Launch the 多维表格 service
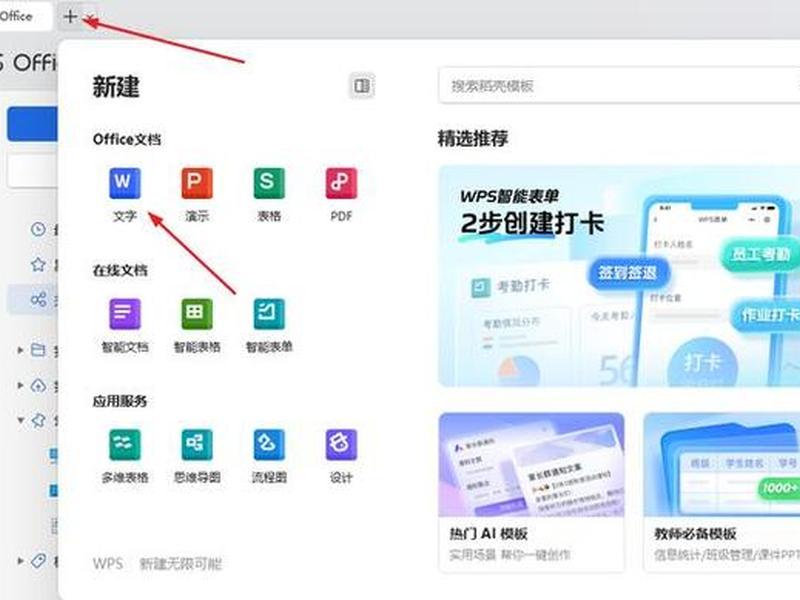The image size is (800, 600). (124, 456)
